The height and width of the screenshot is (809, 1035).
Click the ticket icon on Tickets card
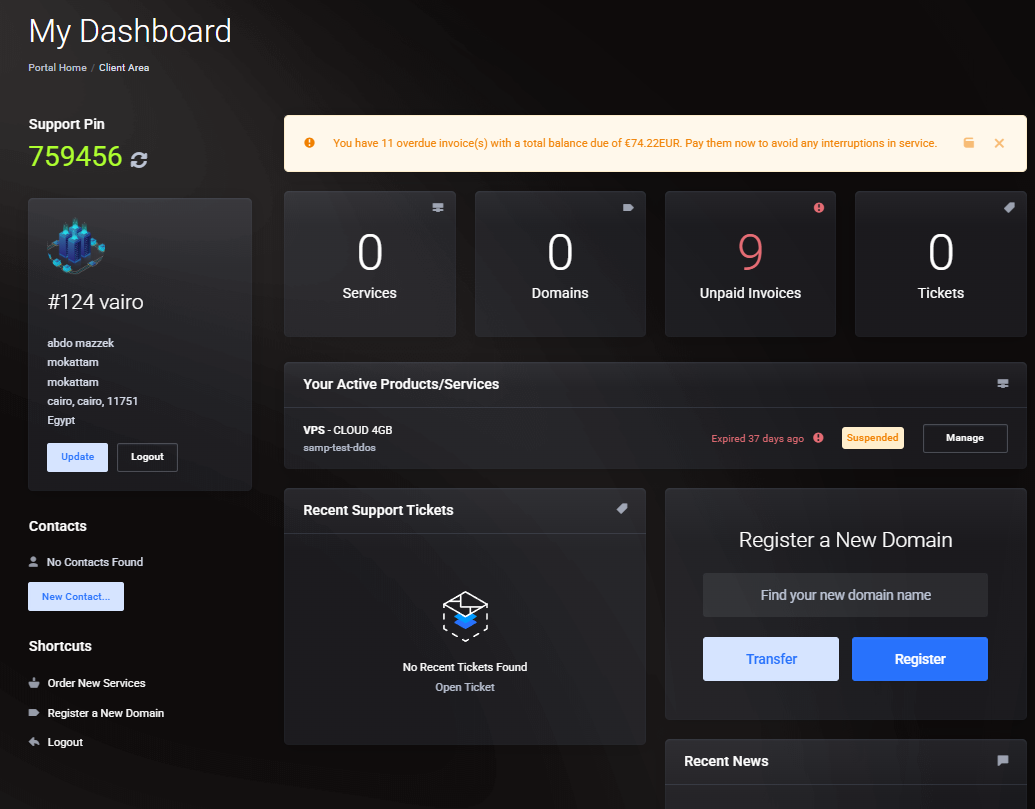pos(1009,208)
